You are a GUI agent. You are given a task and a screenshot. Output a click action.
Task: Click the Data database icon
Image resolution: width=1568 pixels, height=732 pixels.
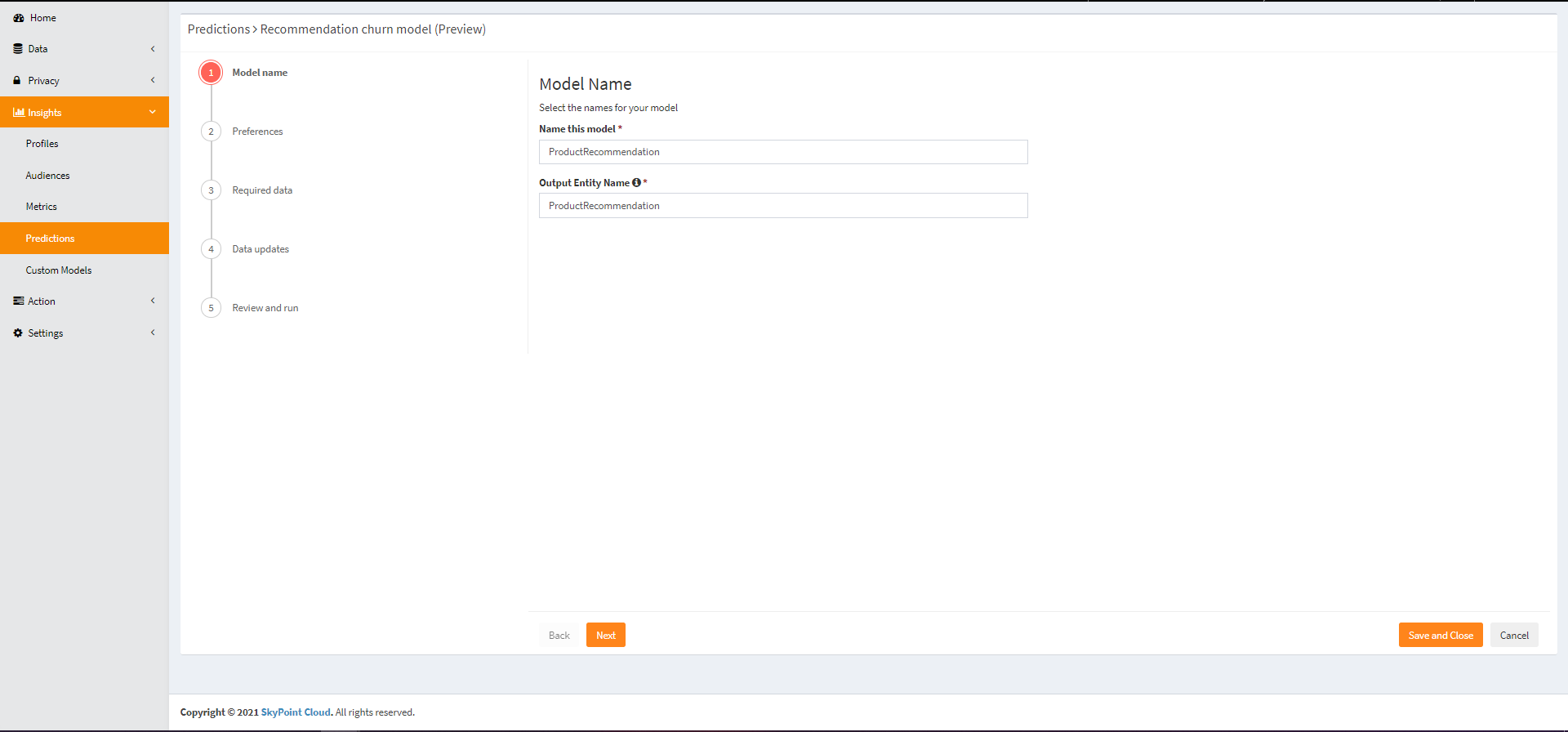pyautogui.click(x=18, y=49)
